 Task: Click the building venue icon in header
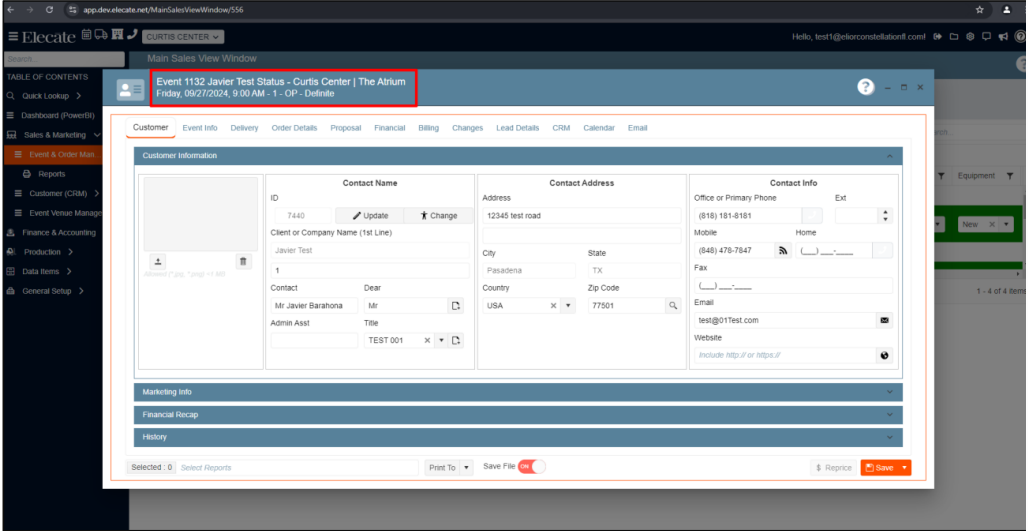point(118,35)
